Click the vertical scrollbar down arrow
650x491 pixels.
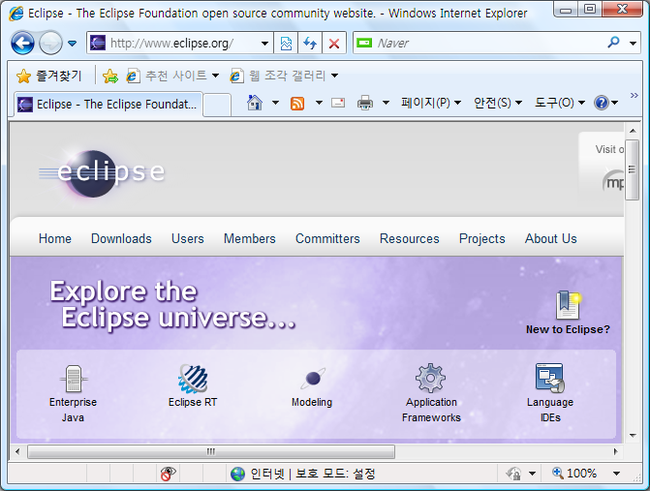pos(633,435)
